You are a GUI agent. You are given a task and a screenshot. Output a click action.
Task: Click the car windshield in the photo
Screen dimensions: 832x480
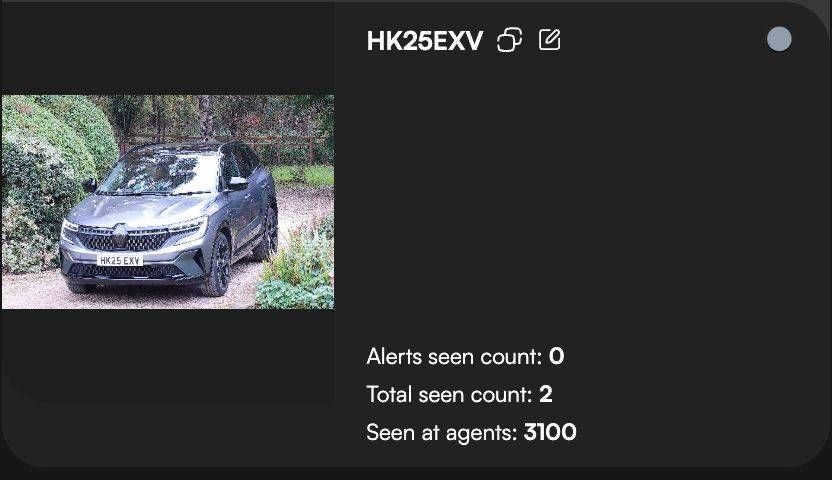tap(159, 173)
